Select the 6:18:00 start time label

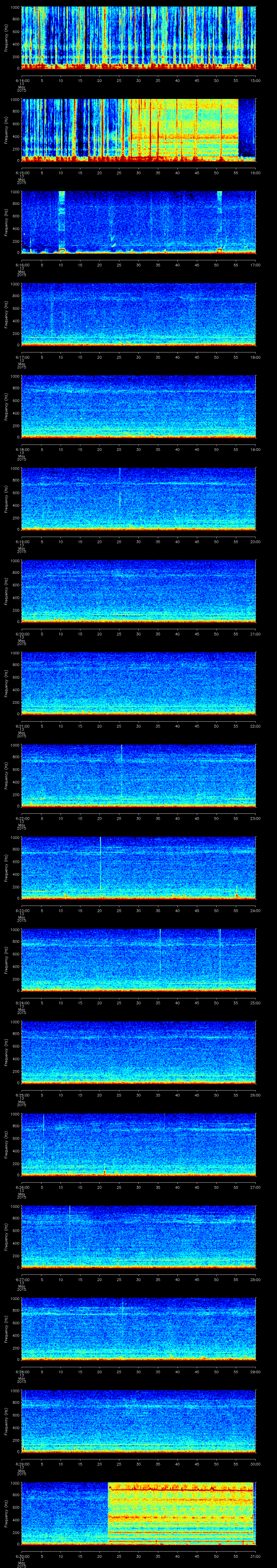22,449
